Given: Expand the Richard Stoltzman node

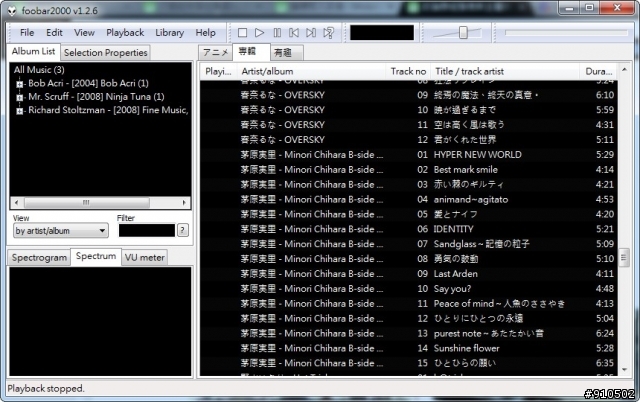Looking at the screenshot, I should click(x=19, y=111).
